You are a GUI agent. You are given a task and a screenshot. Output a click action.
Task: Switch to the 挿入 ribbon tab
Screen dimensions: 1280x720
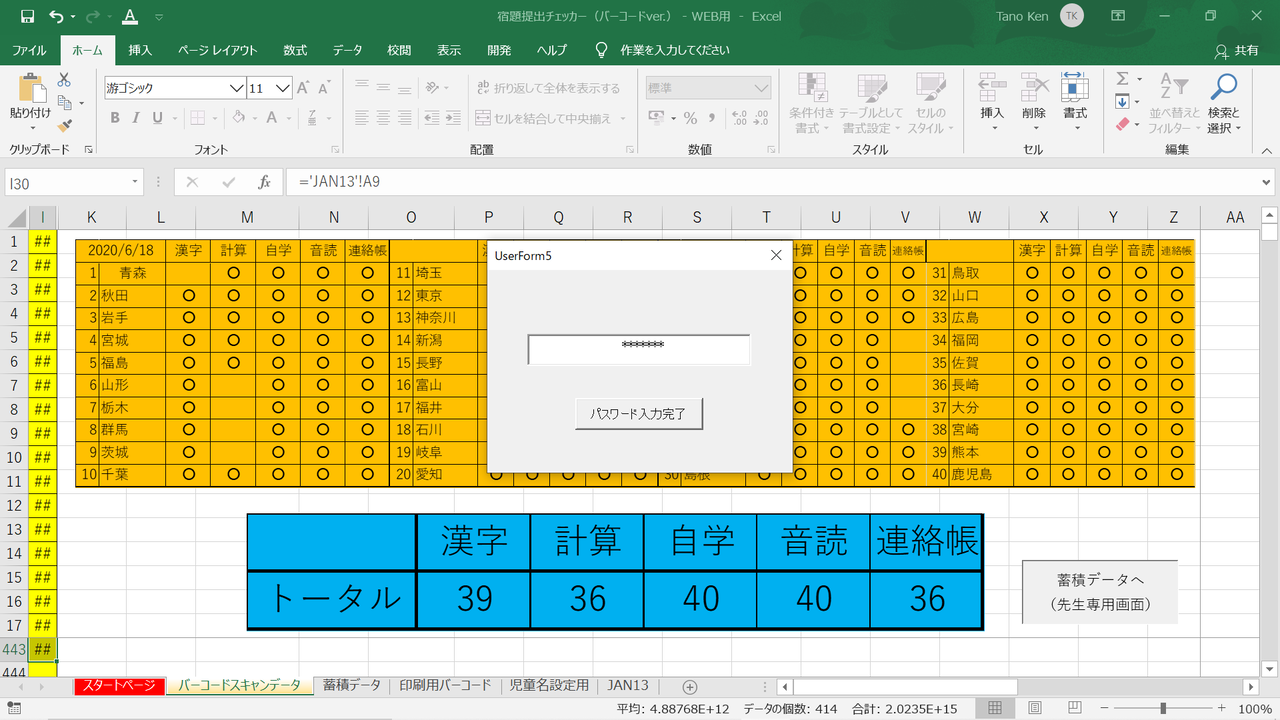point(140,50)
